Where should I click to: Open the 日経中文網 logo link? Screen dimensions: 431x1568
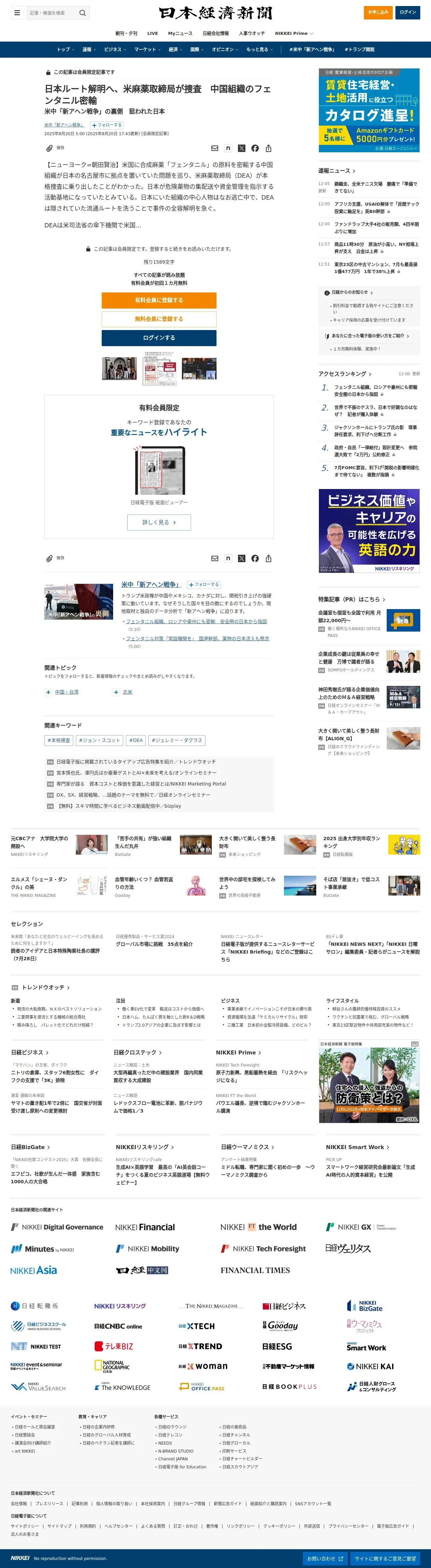[142, 1270]
